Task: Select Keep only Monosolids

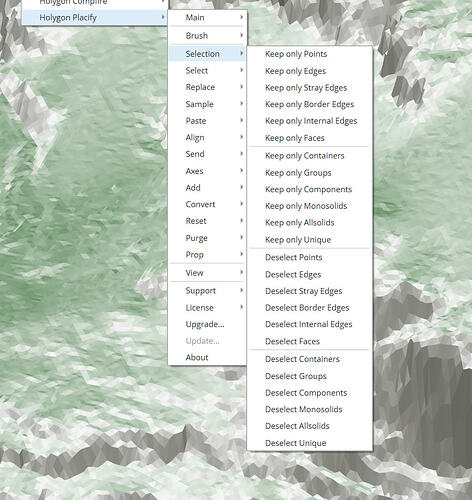Action: (x=309, y=206)
